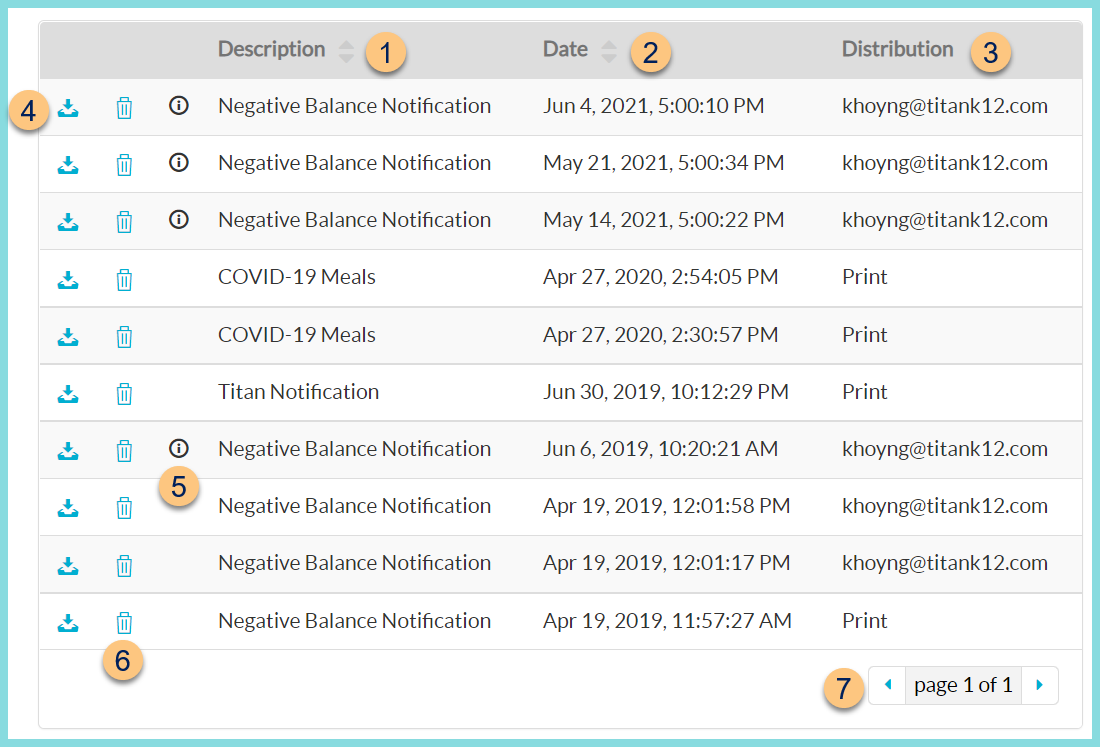Delete the second COVID-19 Meals entry

tap(124, 335)
